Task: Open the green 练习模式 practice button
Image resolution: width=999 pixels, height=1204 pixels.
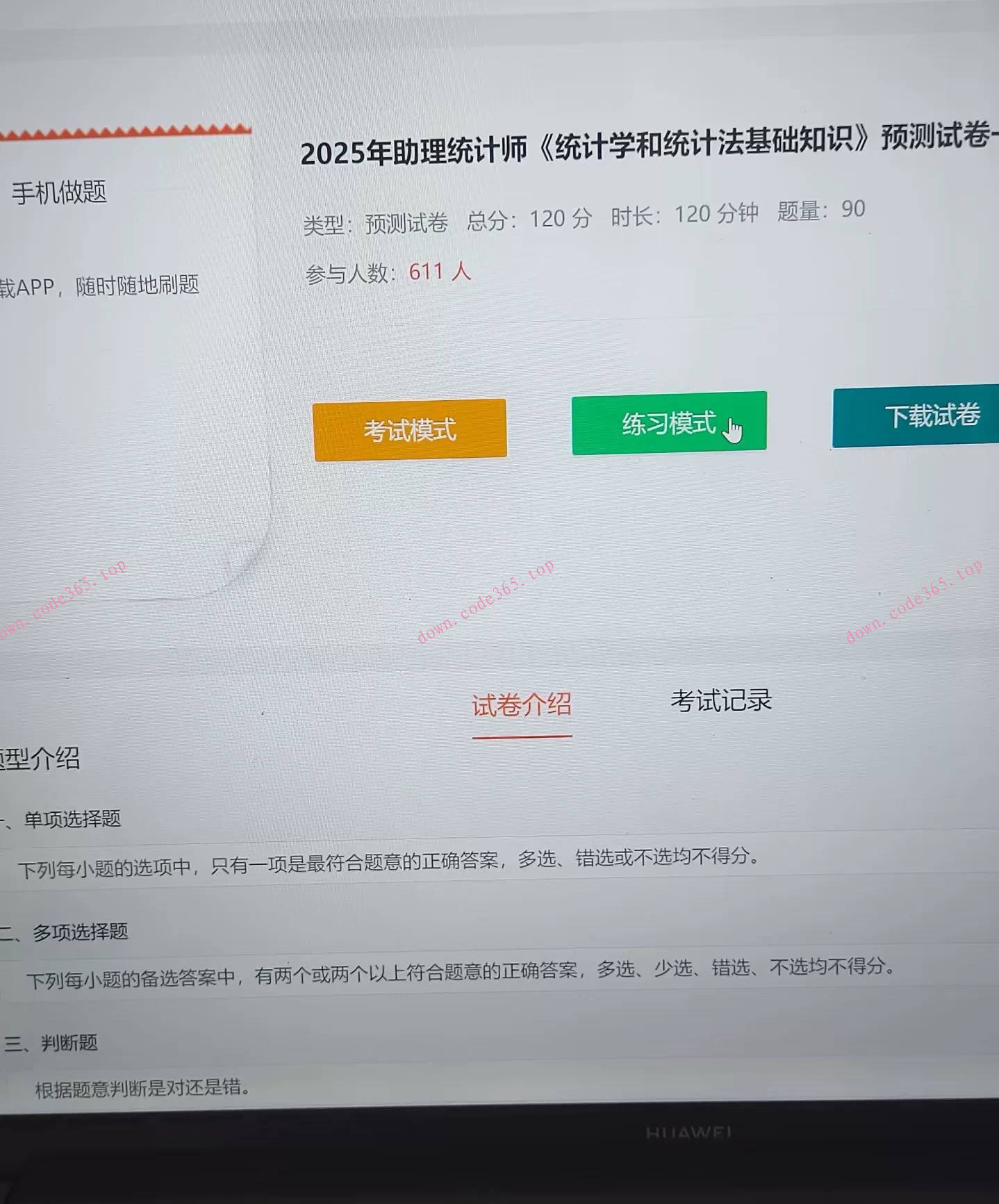Action: point(669,422)
